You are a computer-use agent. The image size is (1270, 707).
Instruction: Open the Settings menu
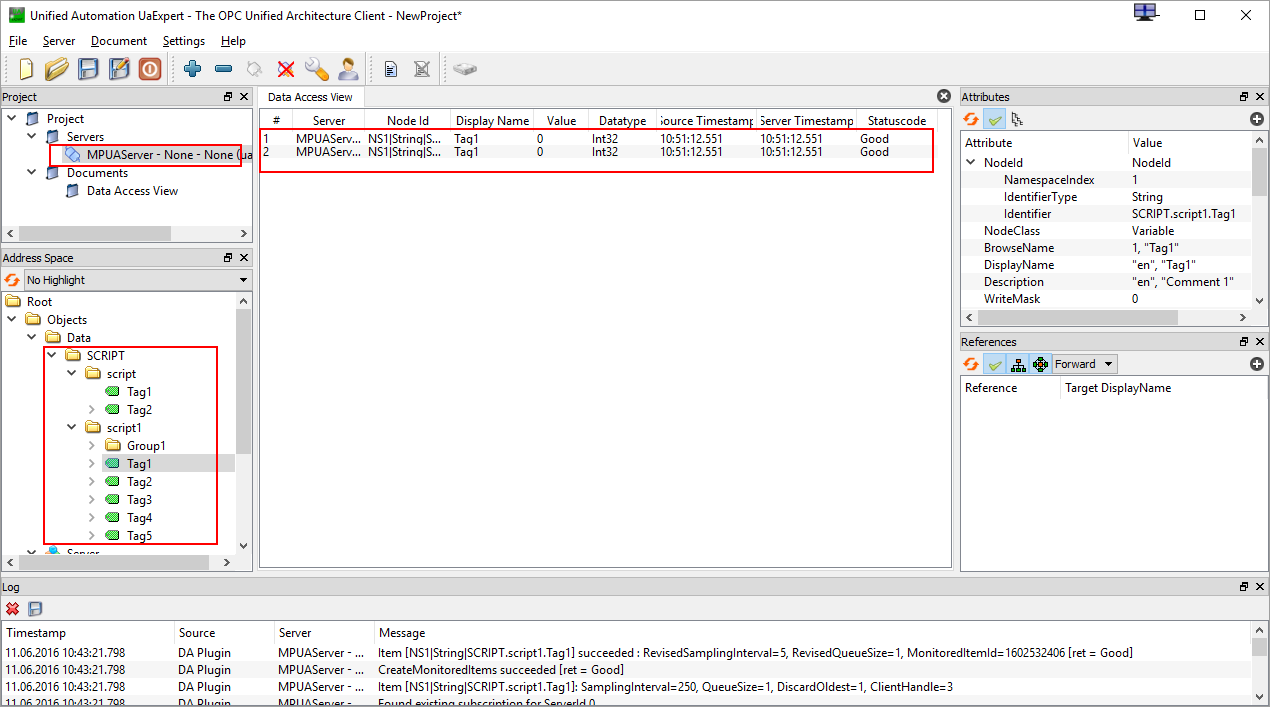(184, 41)
